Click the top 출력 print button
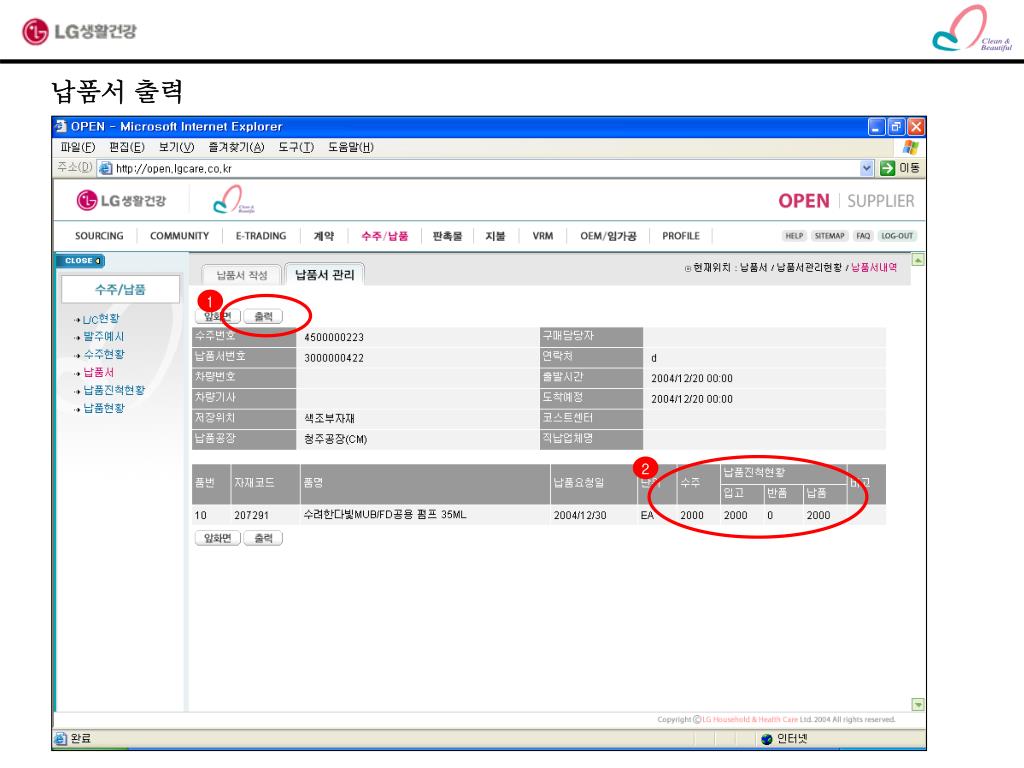The image size is (1024, 768). pos(263,317)
